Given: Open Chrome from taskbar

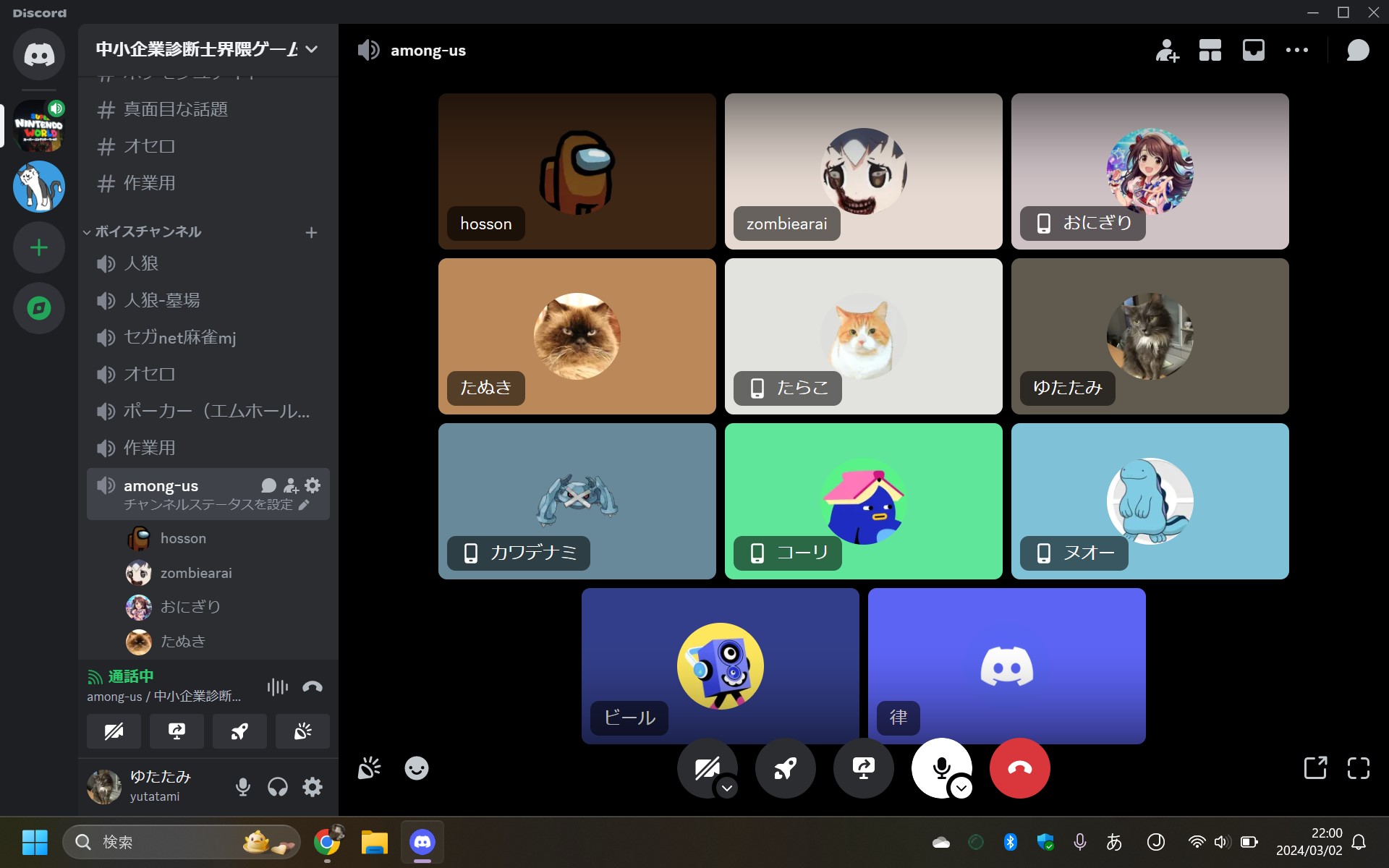Looking at the screenshot, I should [327, 842].
